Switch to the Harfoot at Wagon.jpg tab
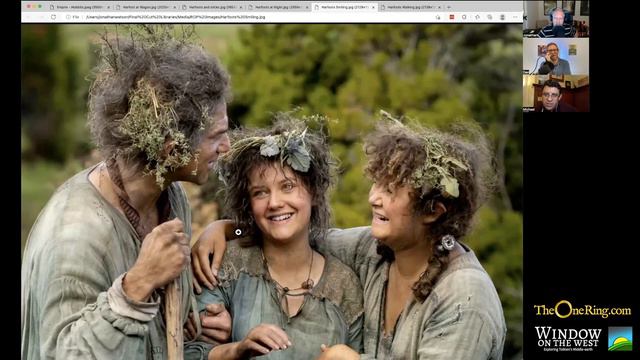Screen dimensions: 640x360 point(146,7)
